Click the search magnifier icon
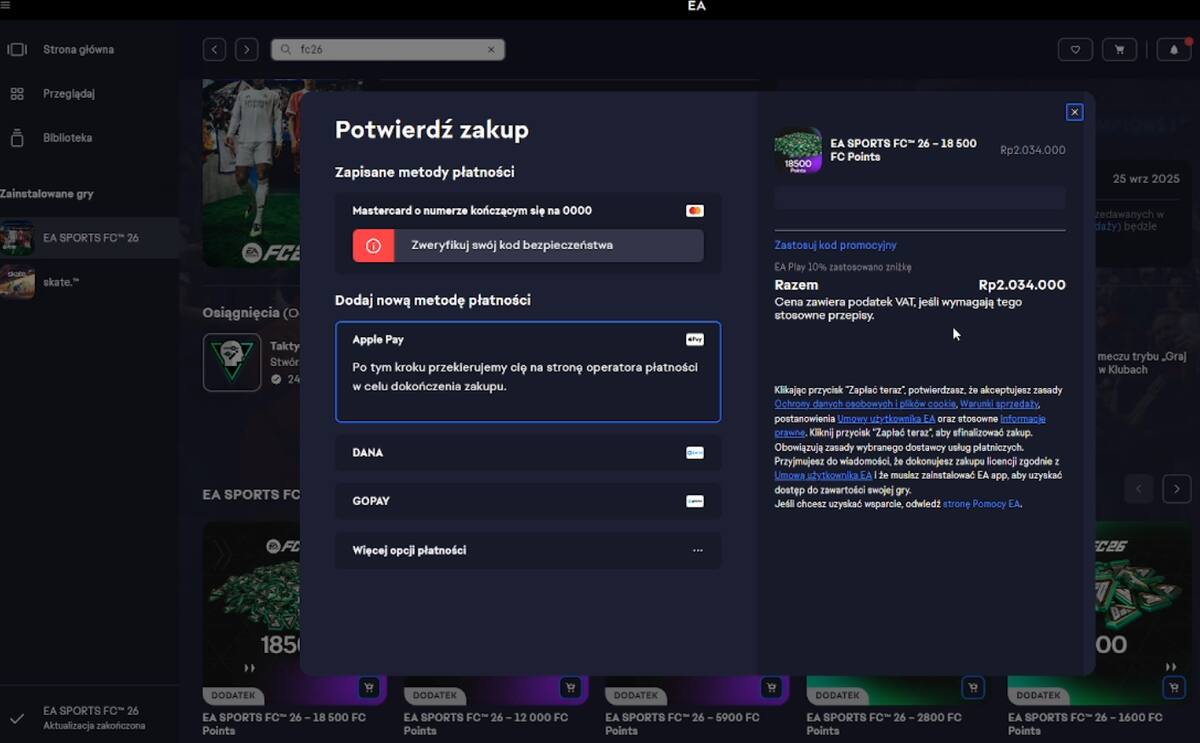 point(286,49)
